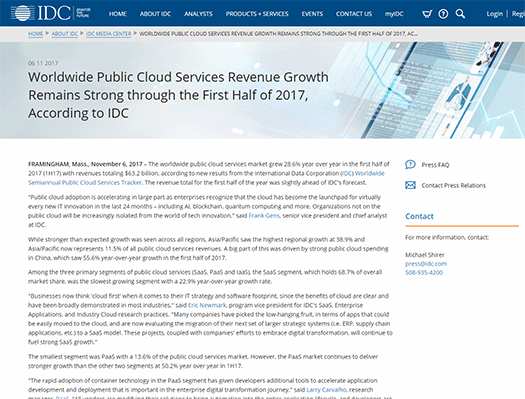The width and height of the screenshot is (525, 399).
Task: Open site search magnifier icon
Action: [x=460, y=14]
